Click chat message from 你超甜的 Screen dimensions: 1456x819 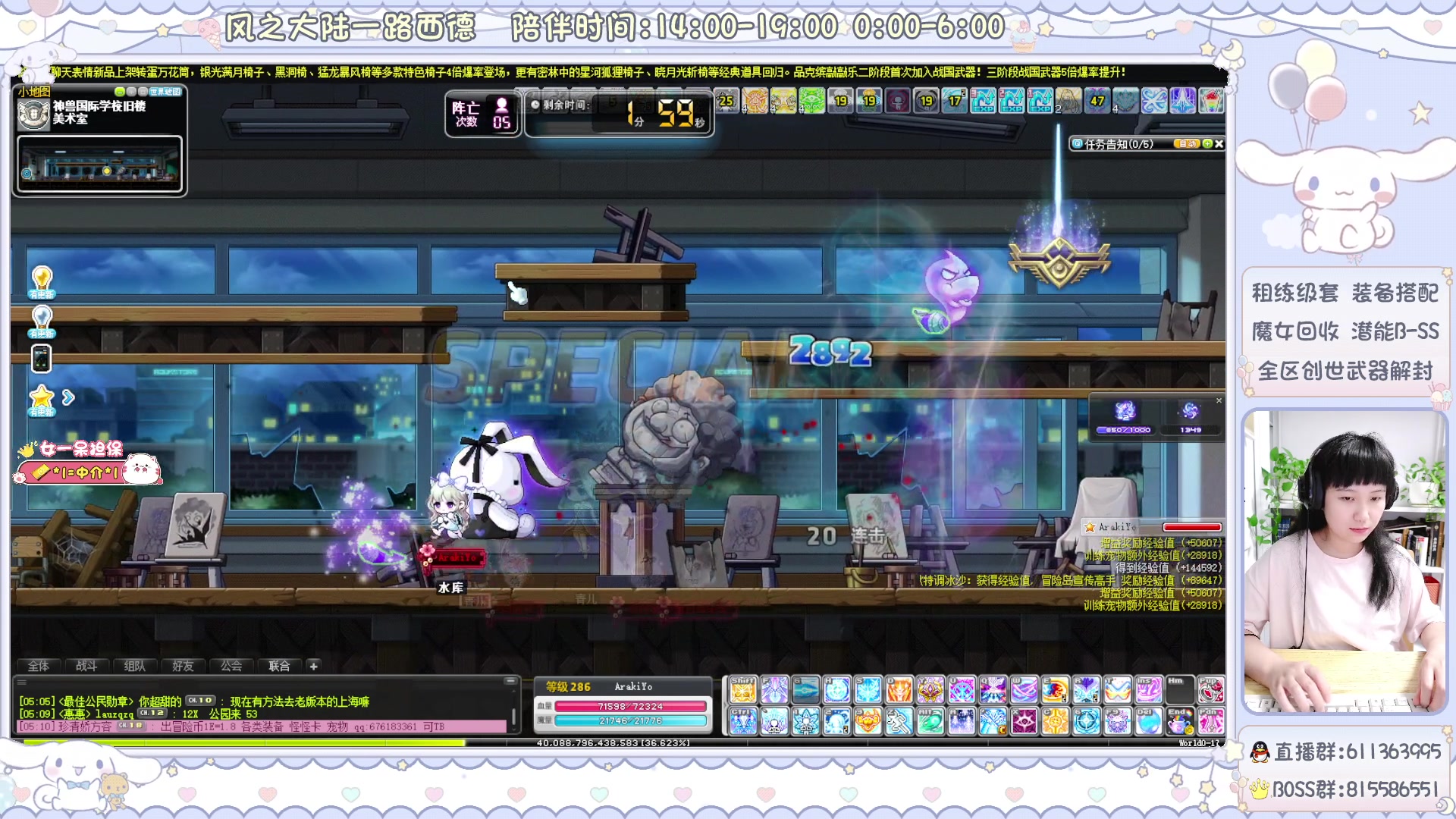194,701
